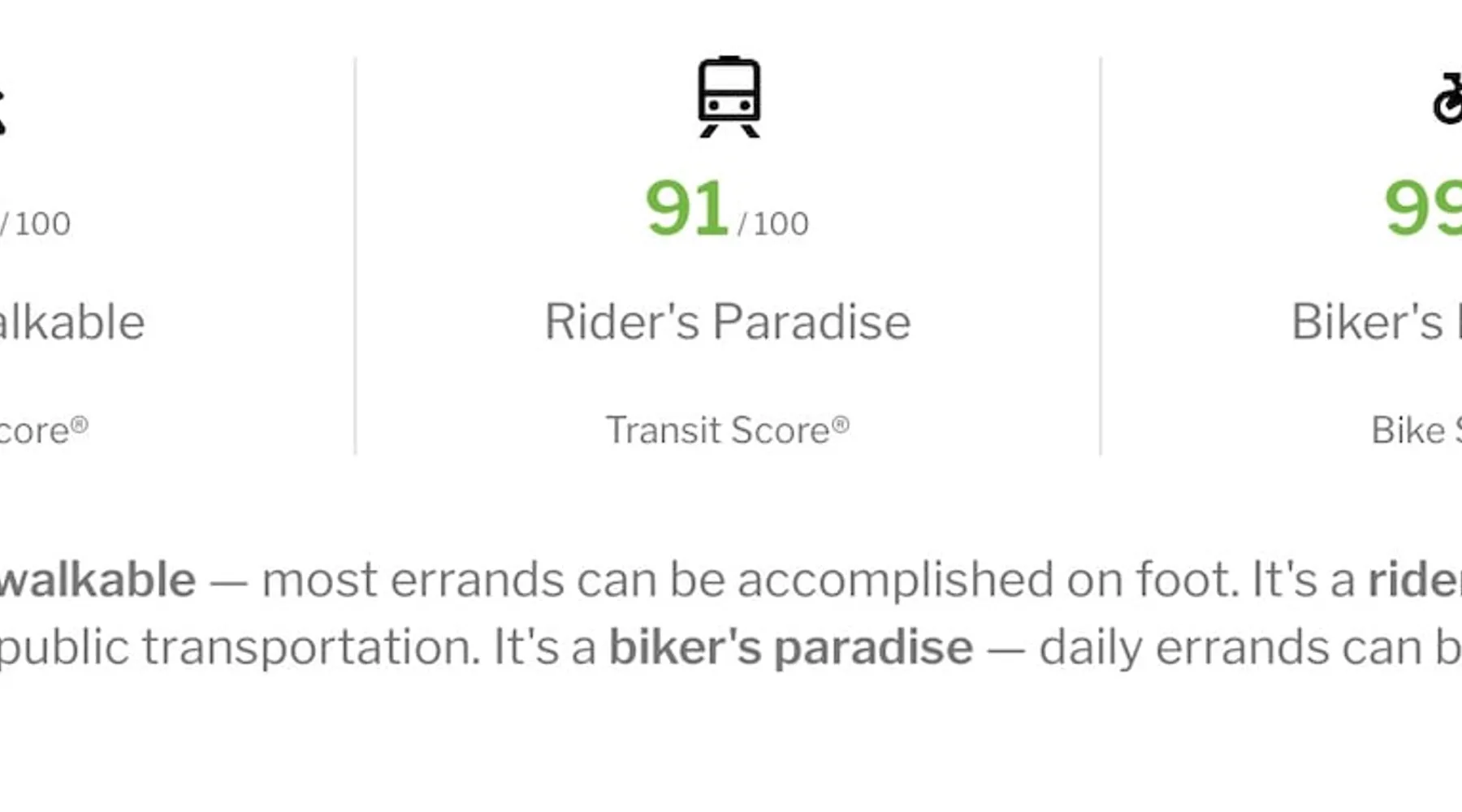Click the transit train icon
Image resolution: width=1462 pixels, height=812 pixels.
click(729, 97)
